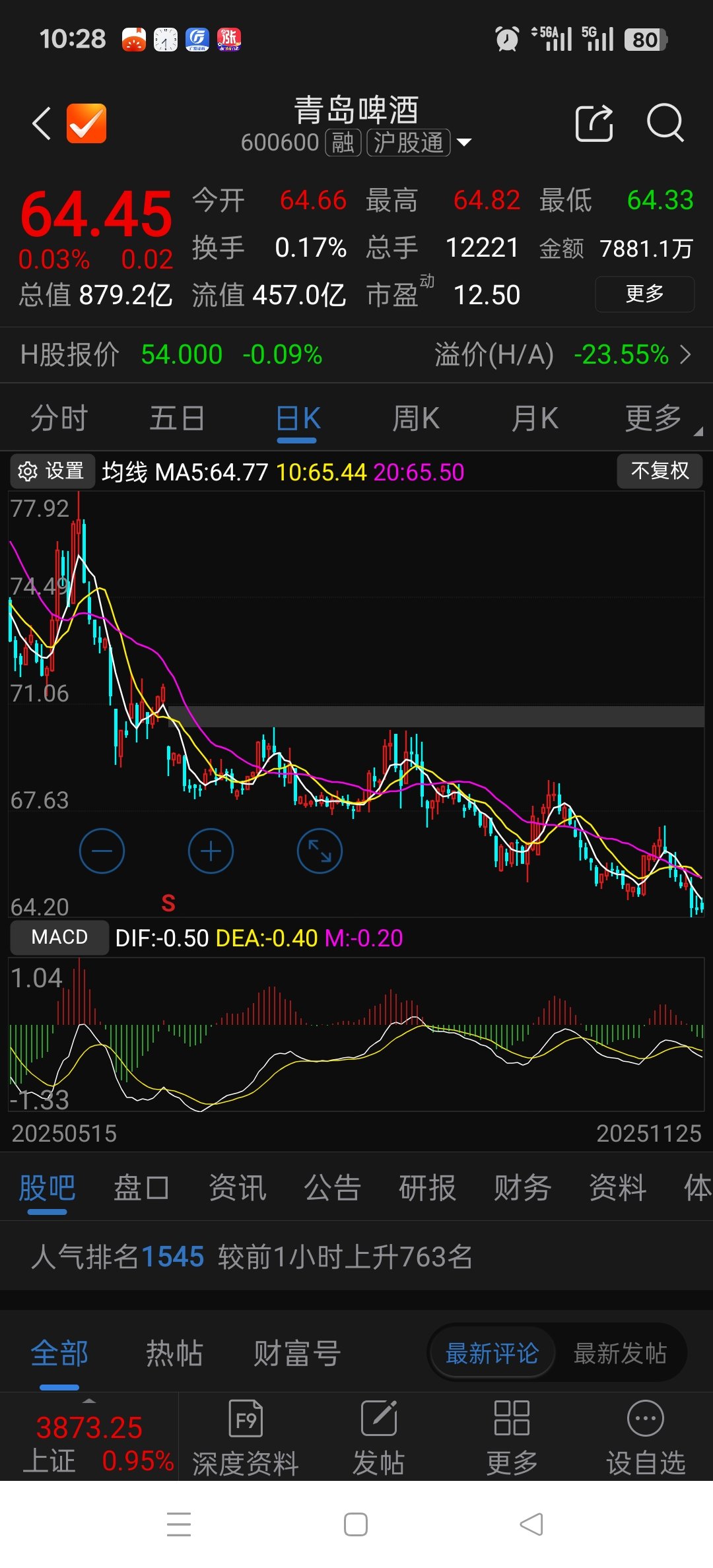Tap battery 80 indicator
This screenshot has width=713, height=1568.
pyautogui.click(x=646, y=40)
